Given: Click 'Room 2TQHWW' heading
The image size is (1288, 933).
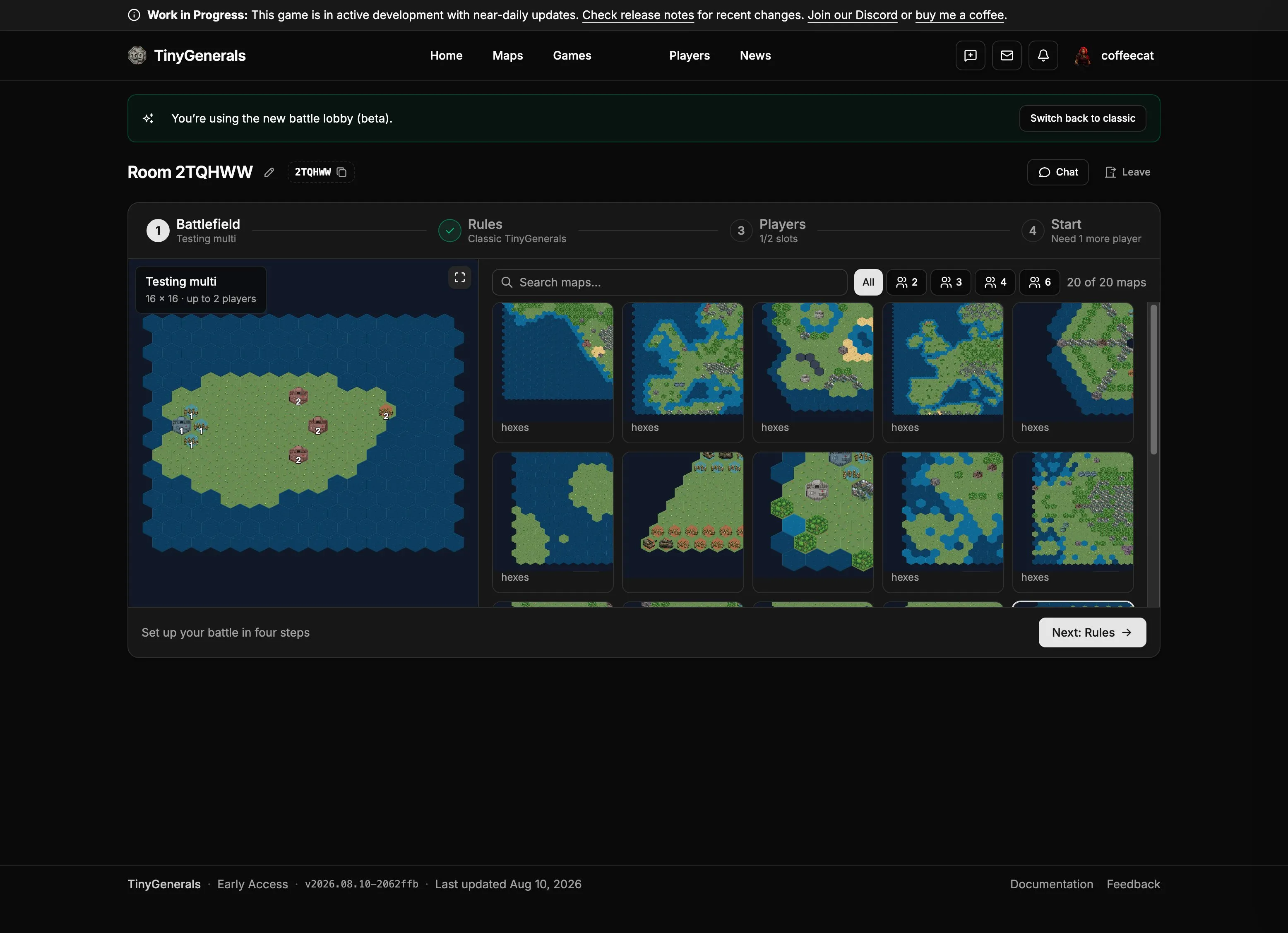Looking at the screenshot, I should tap(190, 172).
